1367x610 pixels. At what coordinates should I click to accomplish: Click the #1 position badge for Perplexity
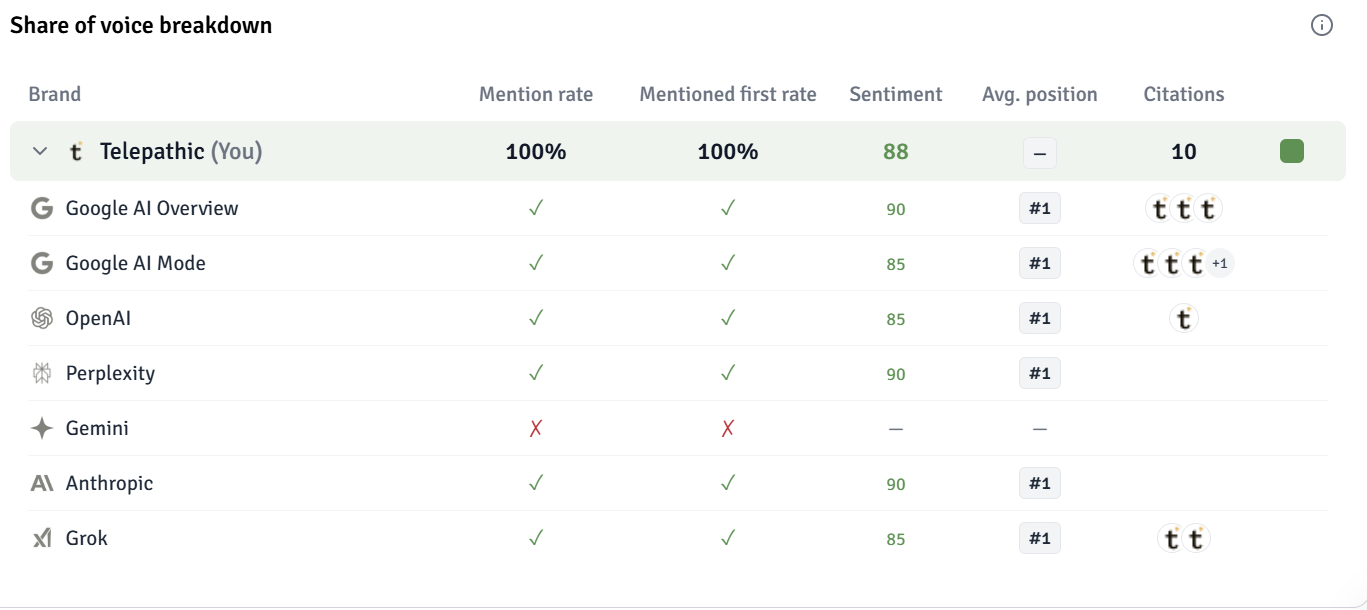[1039, 374]
